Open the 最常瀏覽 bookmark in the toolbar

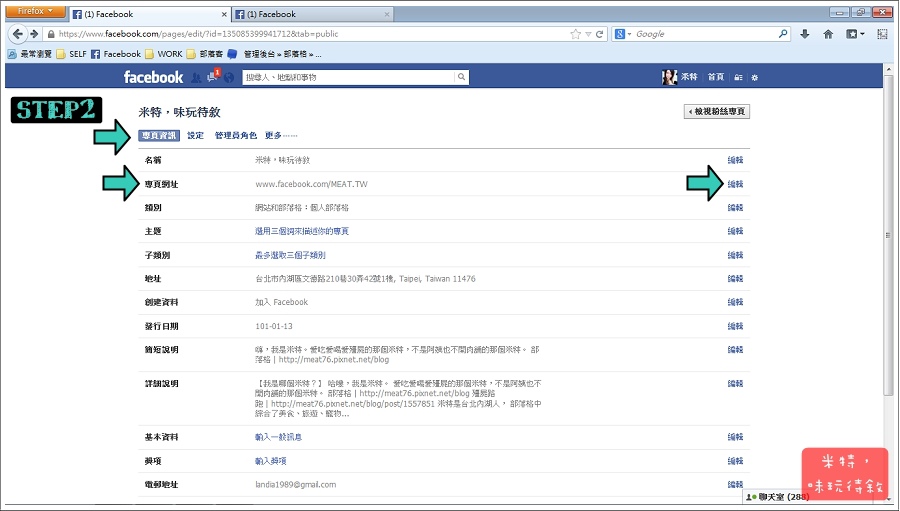(x=29, y=54)
